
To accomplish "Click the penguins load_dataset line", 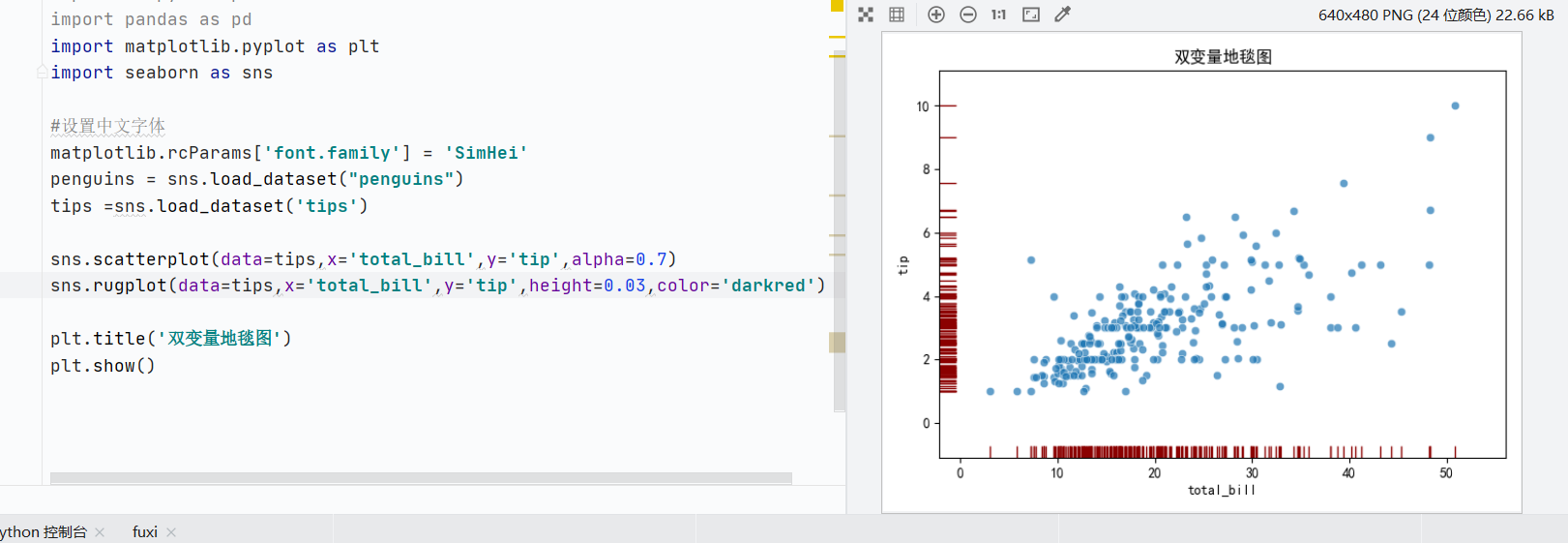I will pyautogui.click(x=257, y=179).
